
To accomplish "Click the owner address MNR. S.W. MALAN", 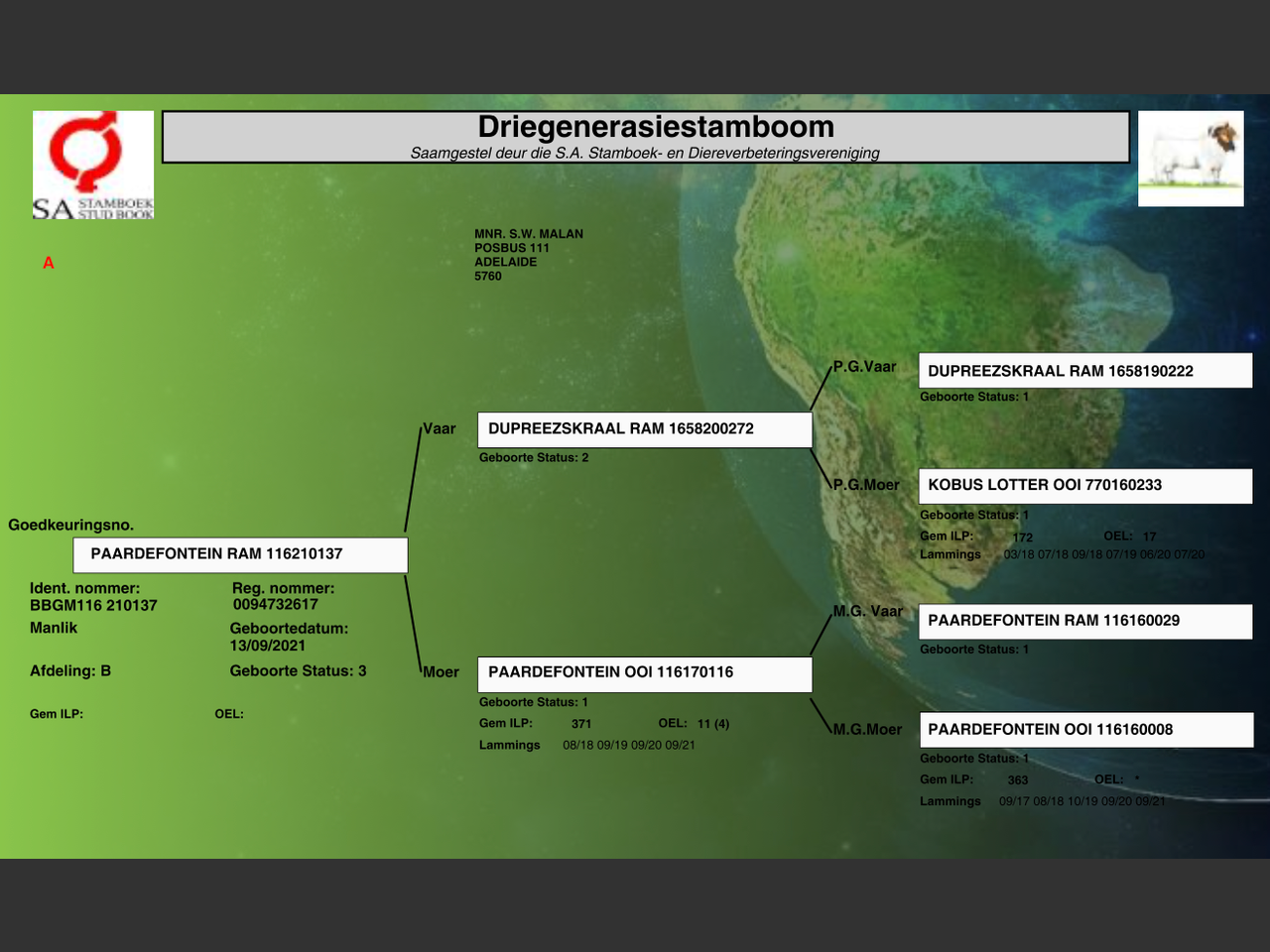I will (529, 234).
